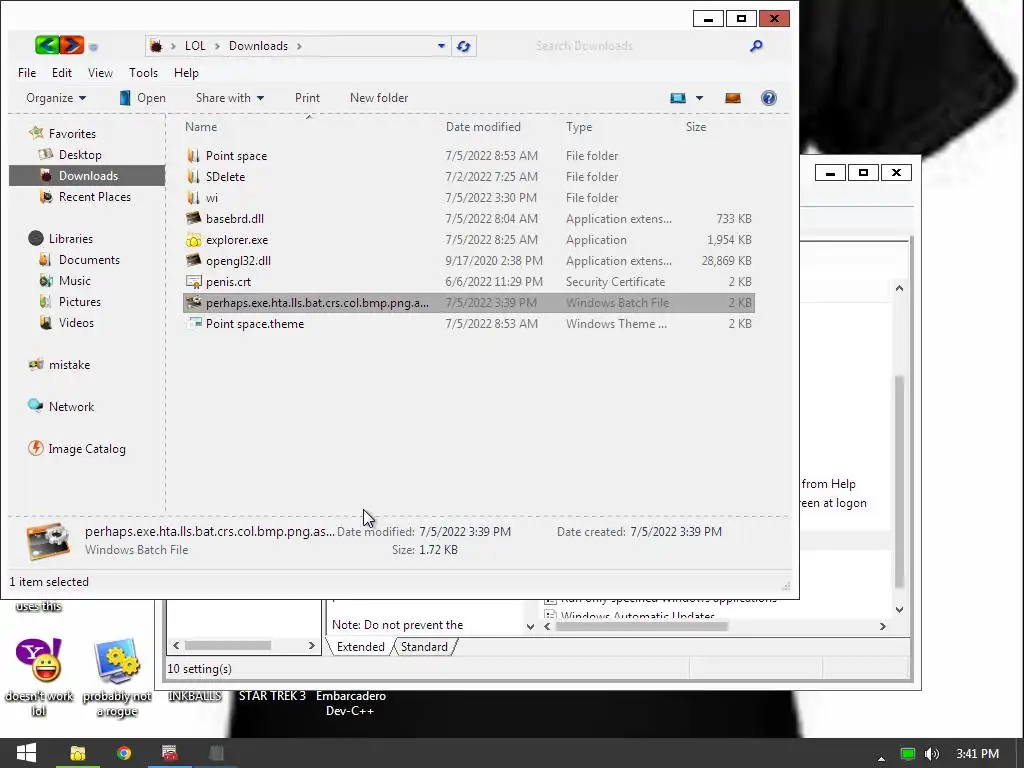The image size is (1024, 768).
Task: Click the Open toolbar button
Action: [142, 98]
